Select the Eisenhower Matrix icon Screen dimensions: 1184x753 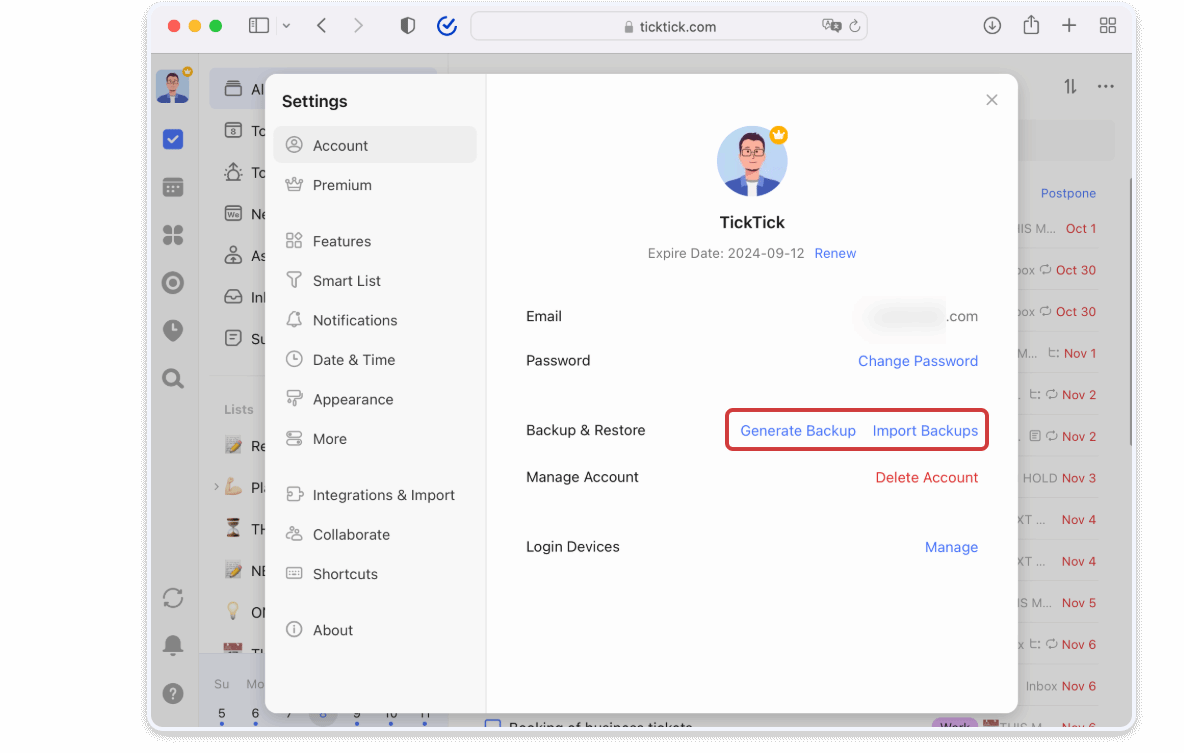click(173, 235)
